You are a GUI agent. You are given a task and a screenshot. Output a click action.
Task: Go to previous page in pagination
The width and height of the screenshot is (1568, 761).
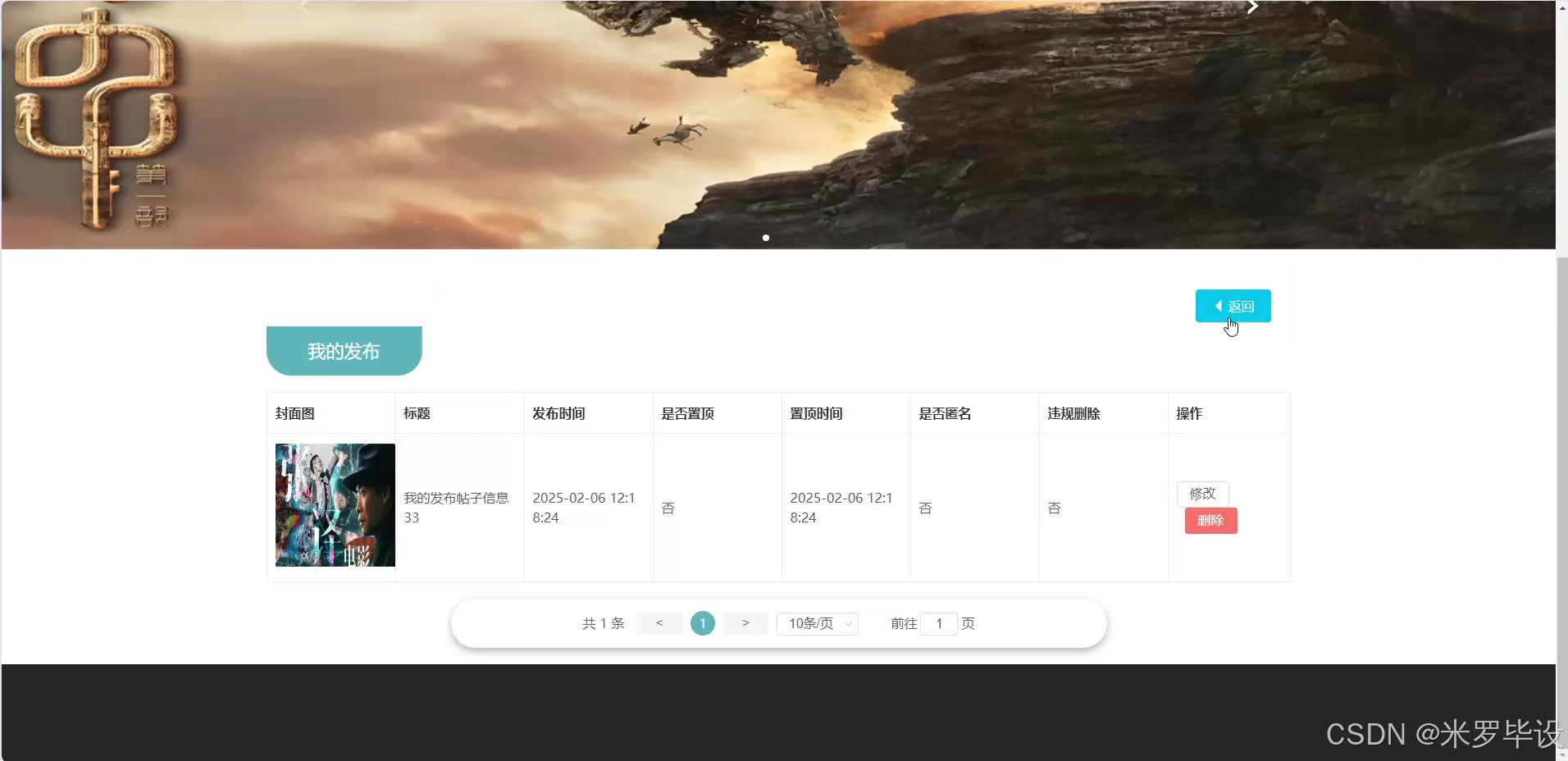659,623
